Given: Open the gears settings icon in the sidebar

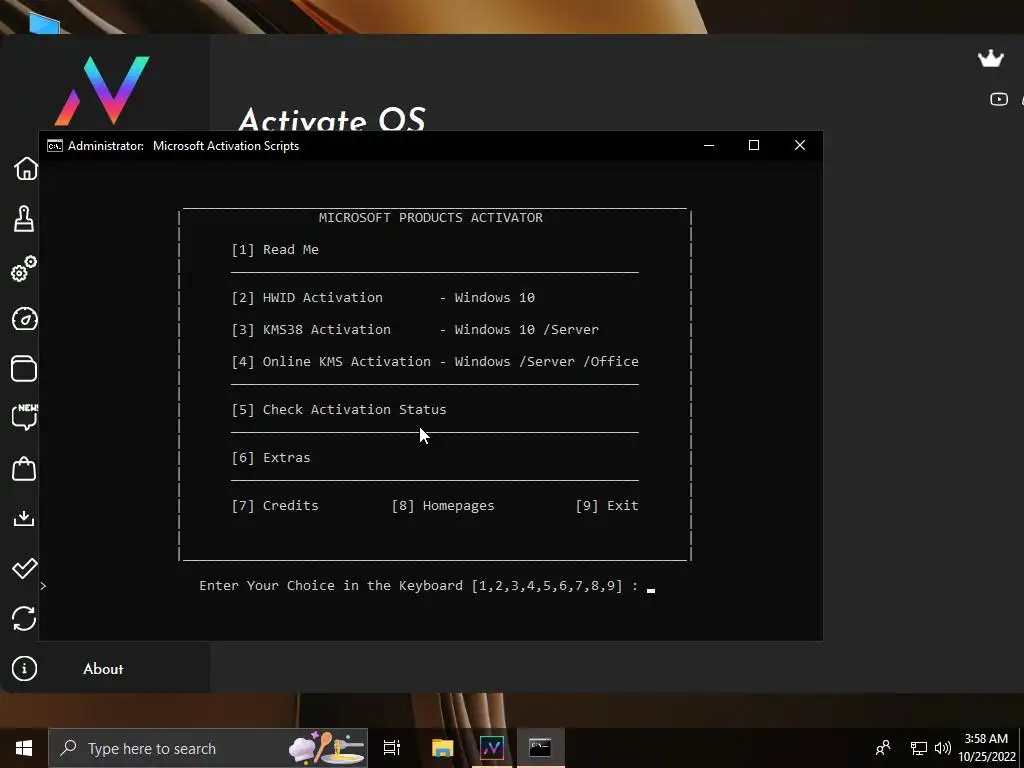Looking at the screenshot, I should (x=24, y=268).
